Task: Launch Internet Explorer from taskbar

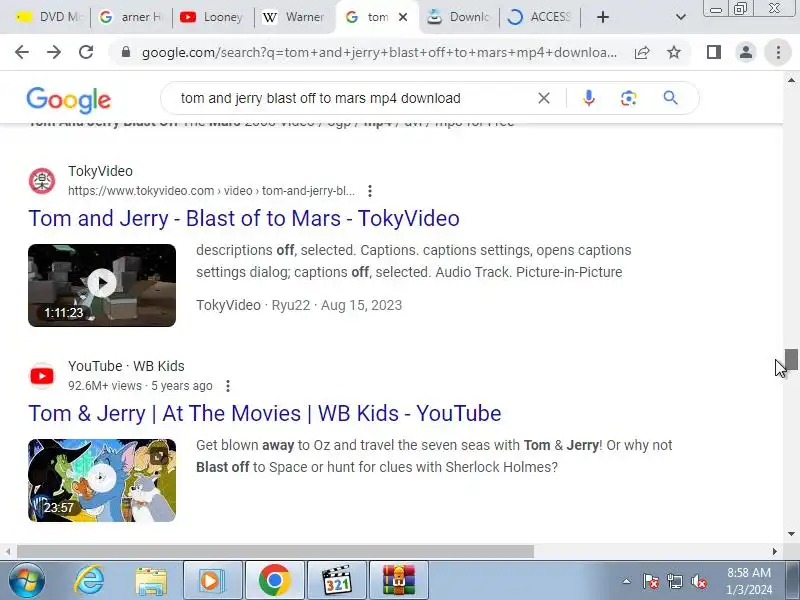Action: click(x=89, y=581)
